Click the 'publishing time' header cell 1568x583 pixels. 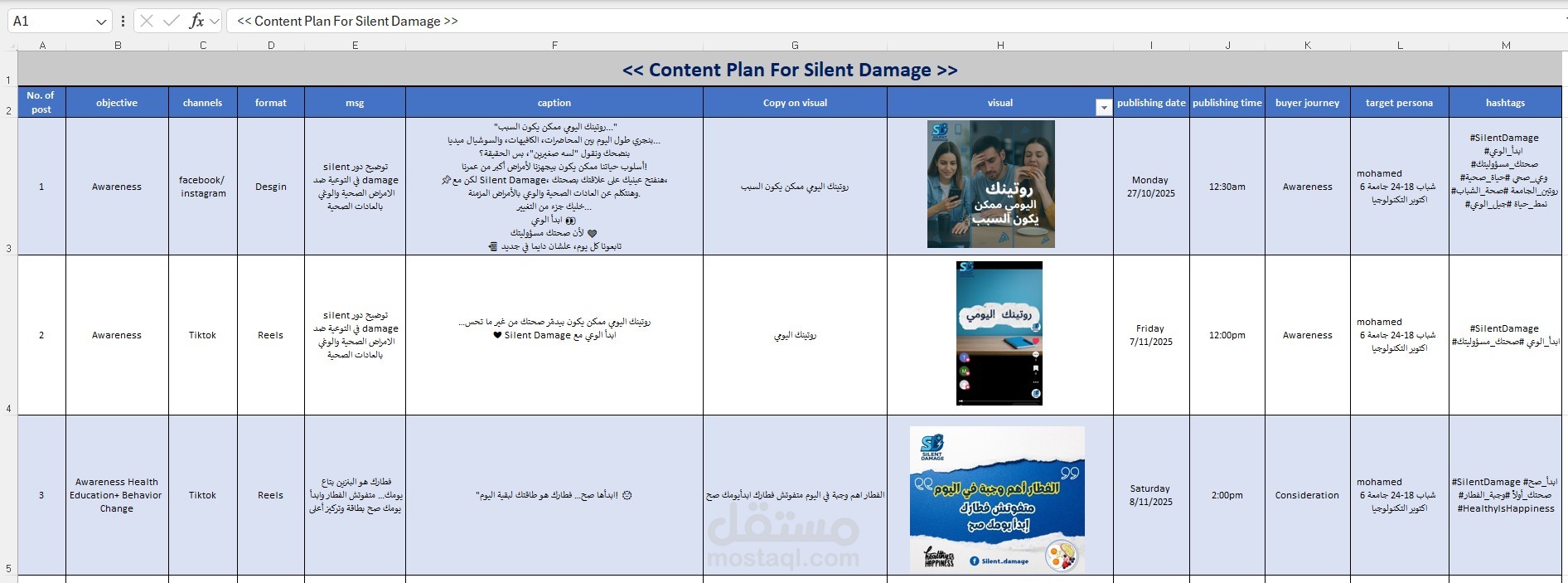point(1227,102)
